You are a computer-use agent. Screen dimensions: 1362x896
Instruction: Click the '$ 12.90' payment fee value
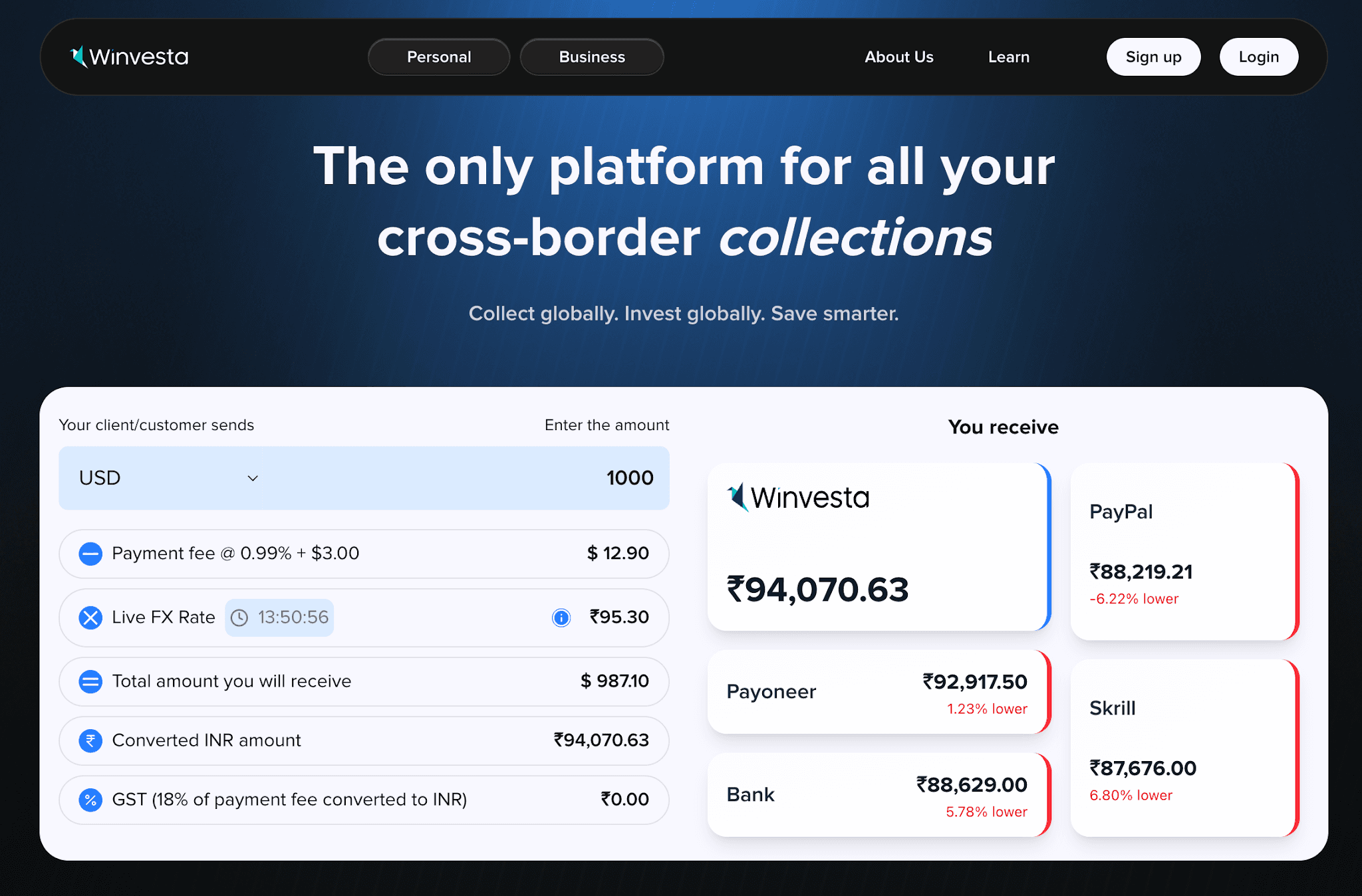[618, 553]
